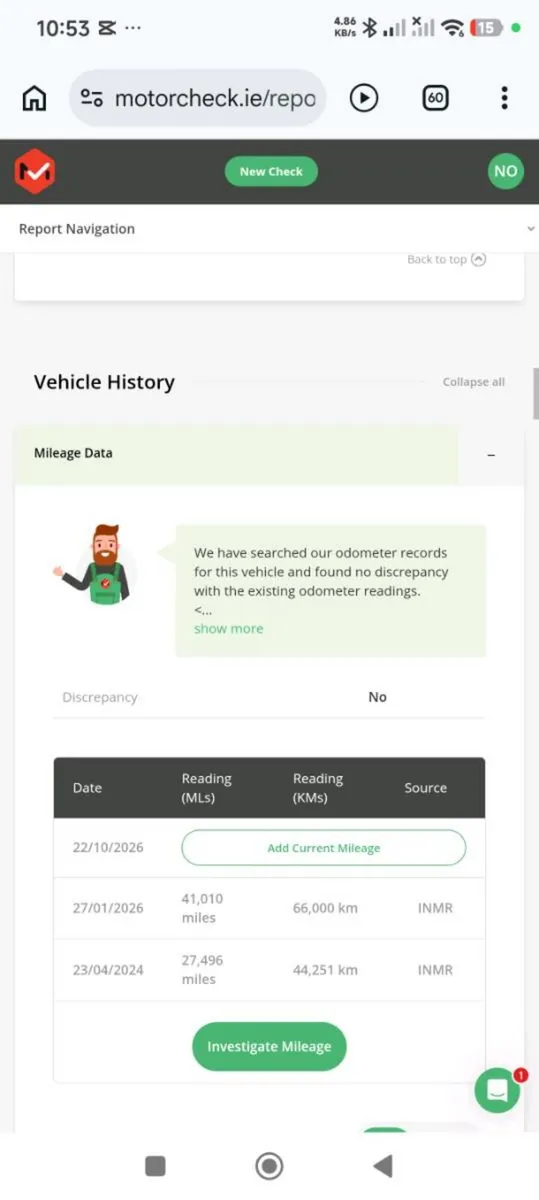The width and height of the screenshot is (539, 1200).
Task: Click the New Check button
Action: point(271,171)
